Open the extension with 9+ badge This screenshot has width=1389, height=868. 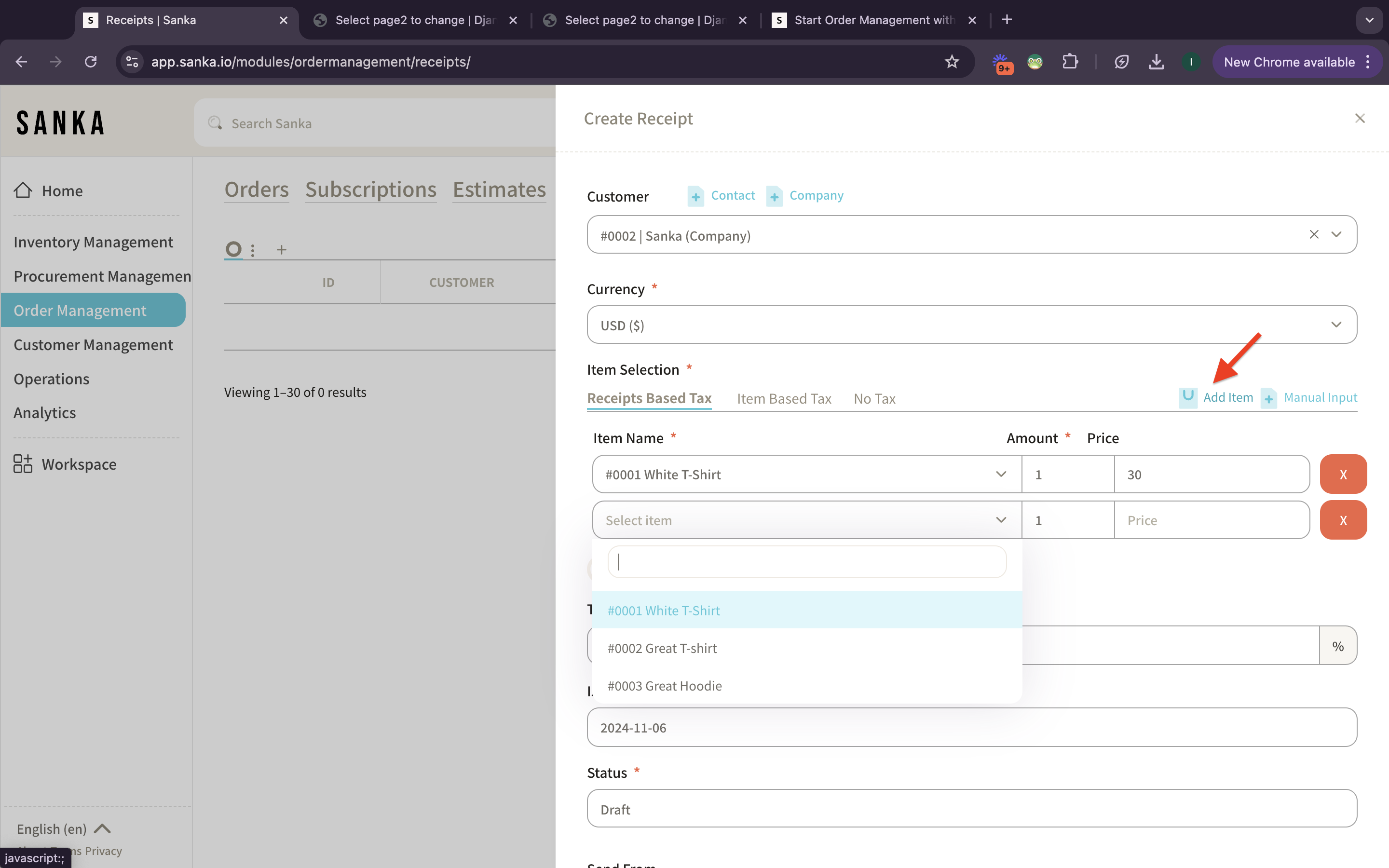tap(1002, 62)
